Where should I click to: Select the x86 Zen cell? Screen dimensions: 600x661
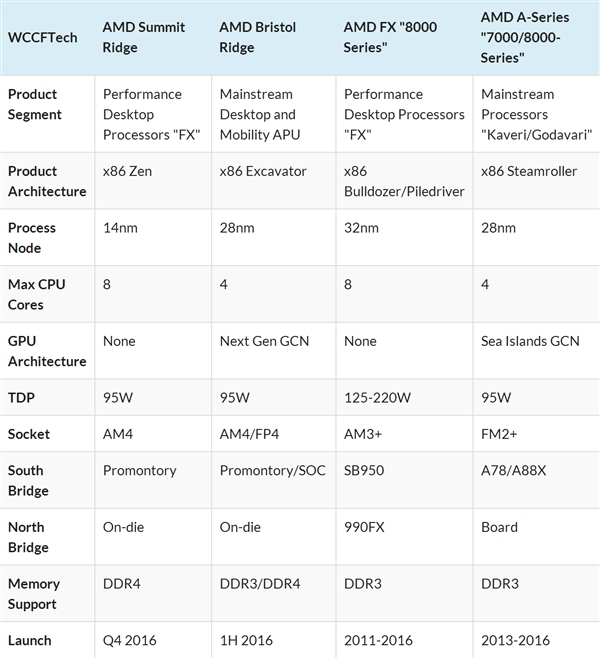131,171
